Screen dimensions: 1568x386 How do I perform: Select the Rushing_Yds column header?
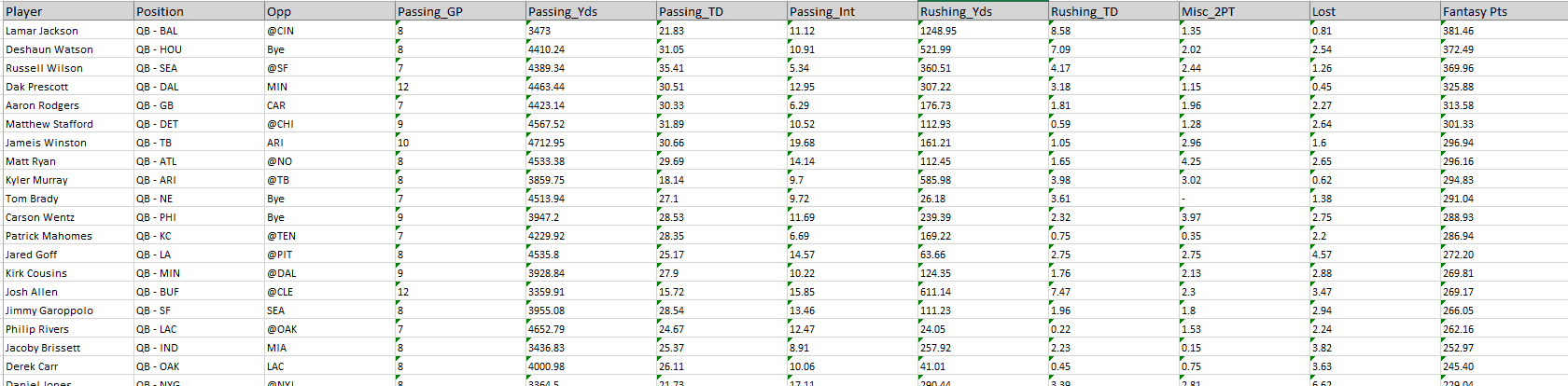(x=983, y=11)
